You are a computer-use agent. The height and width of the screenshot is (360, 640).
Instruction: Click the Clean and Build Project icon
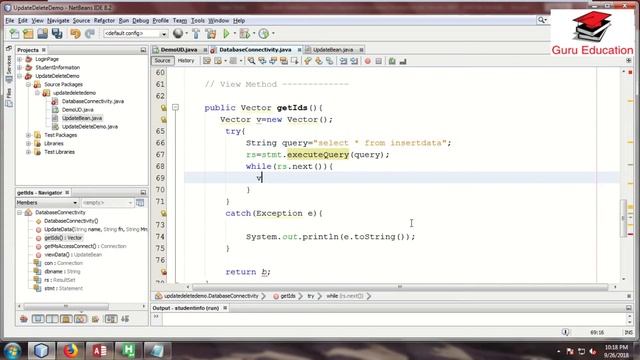tap(211, 33)
